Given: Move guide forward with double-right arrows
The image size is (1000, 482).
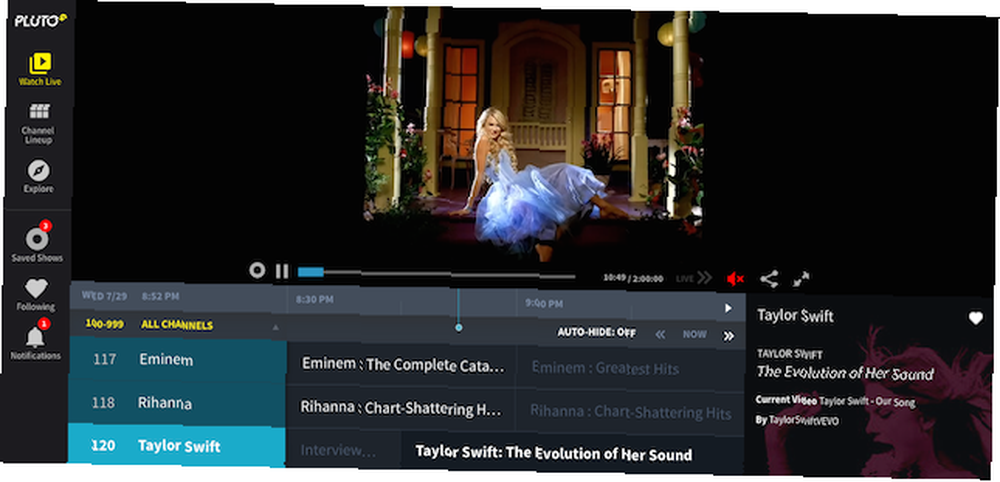Looking at the screenshot, I should pyautogui.click(x=728, y=336).
